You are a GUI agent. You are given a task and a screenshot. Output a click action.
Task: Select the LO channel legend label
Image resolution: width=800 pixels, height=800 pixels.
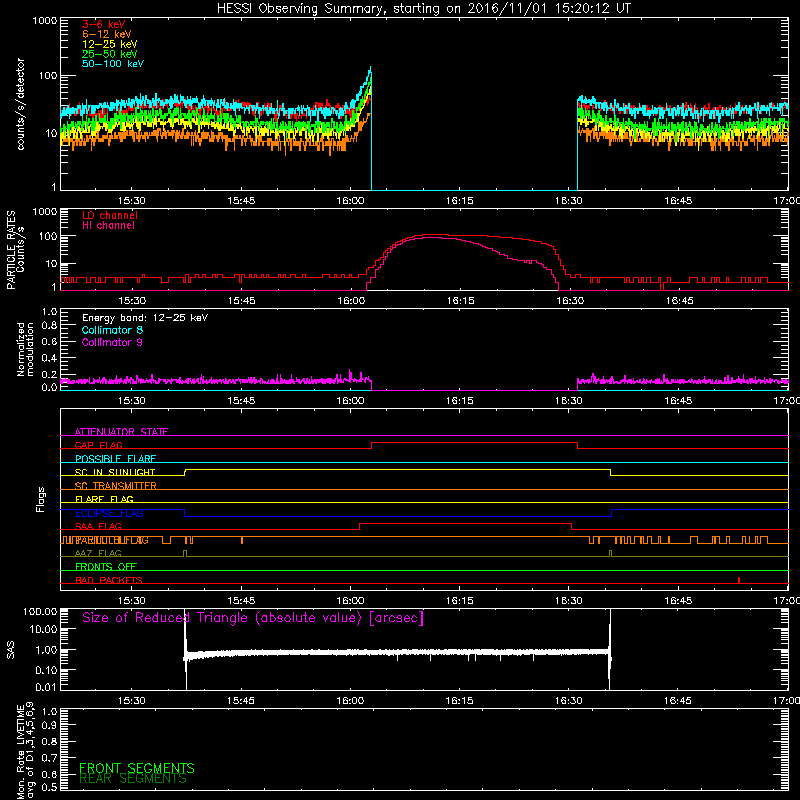[110, 215]
